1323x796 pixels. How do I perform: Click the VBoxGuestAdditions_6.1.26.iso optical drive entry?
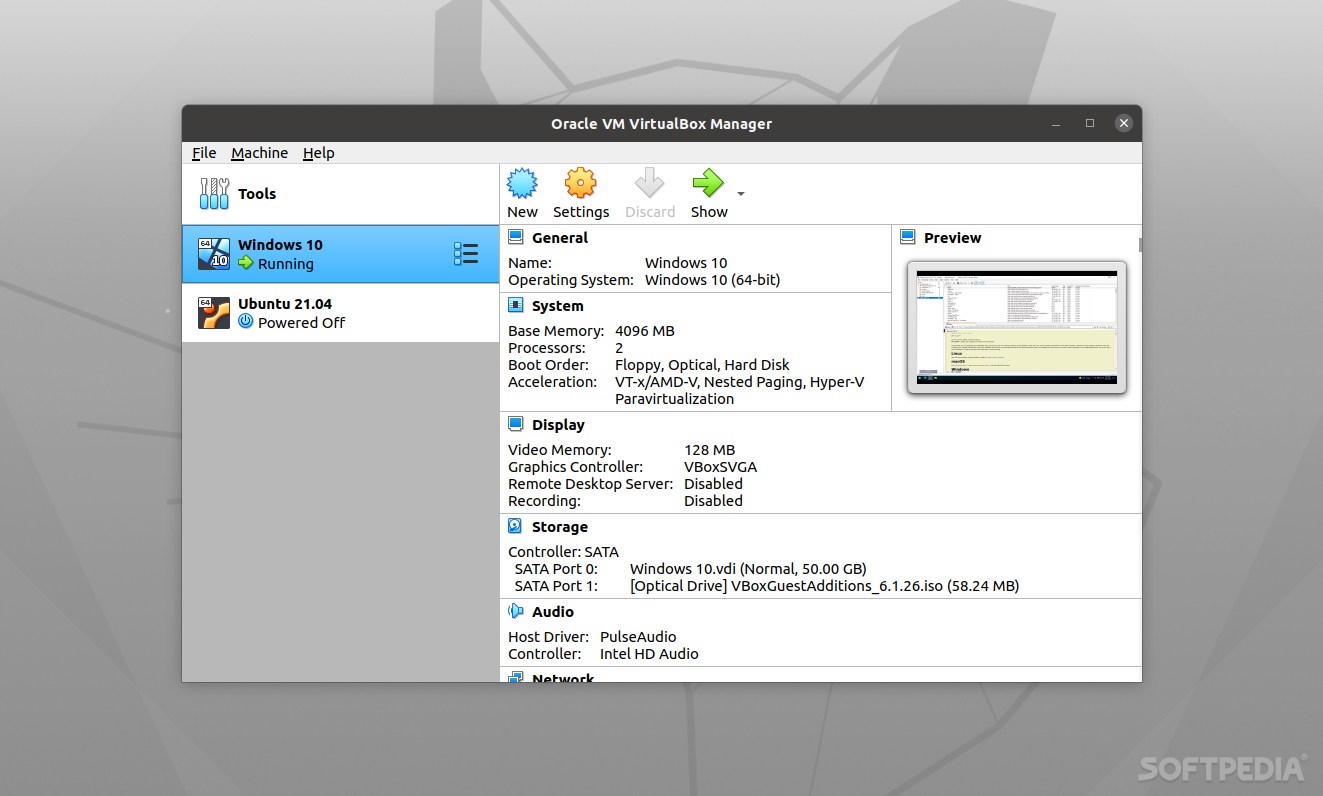click(x=825, y=586)
